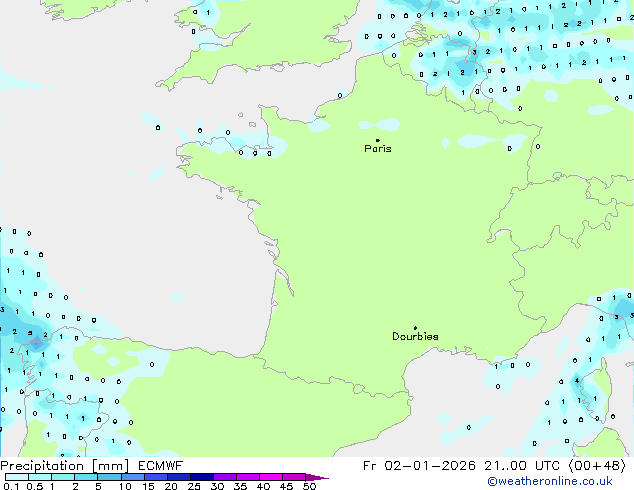Viewport: 634px width, 490px height.
Task: Click the '21..00 UTC' time text
Action: tap(523, 466)
